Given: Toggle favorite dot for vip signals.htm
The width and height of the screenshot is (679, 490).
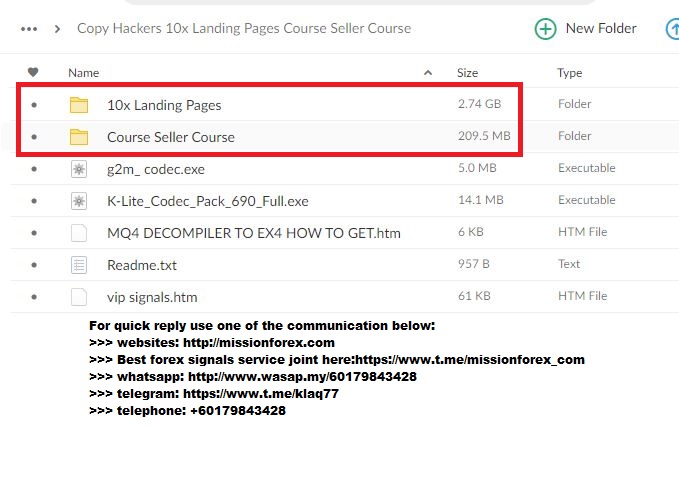Looking at the screenshot, I should [34, 297].
